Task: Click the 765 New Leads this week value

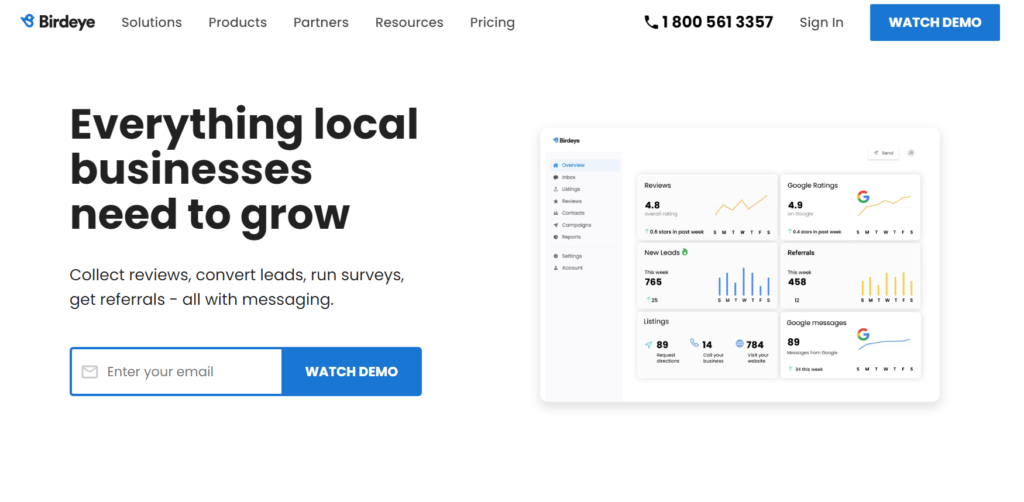Action: (x=653, y=282)
